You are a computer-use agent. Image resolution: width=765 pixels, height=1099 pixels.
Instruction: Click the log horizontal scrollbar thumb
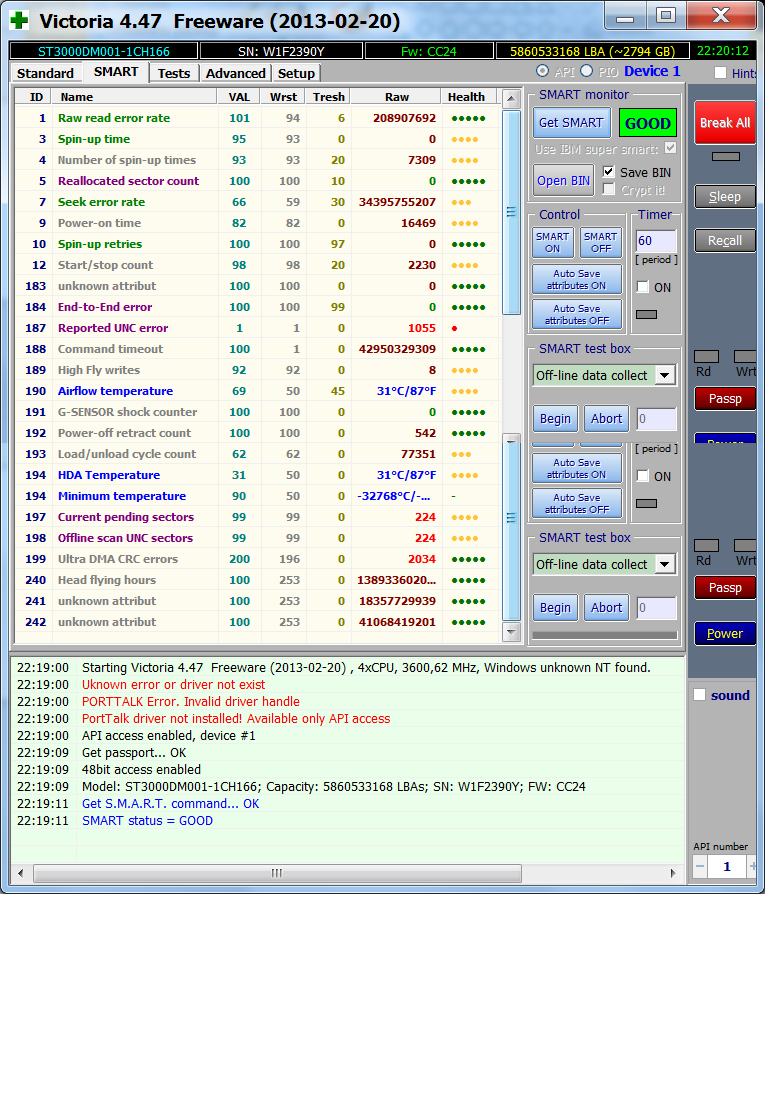tap(277, 873)
